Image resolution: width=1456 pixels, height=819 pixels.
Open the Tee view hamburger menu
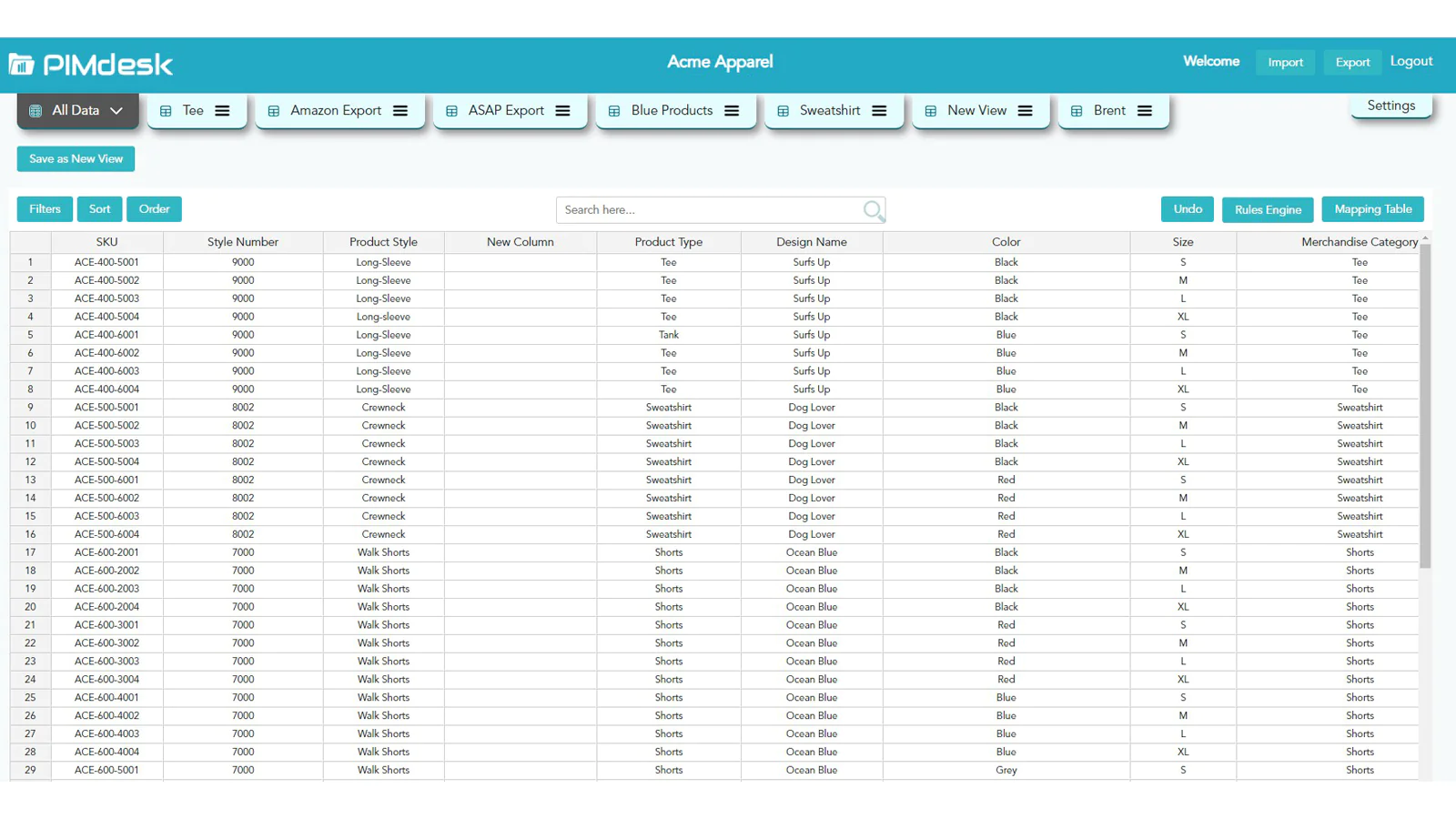222,111
